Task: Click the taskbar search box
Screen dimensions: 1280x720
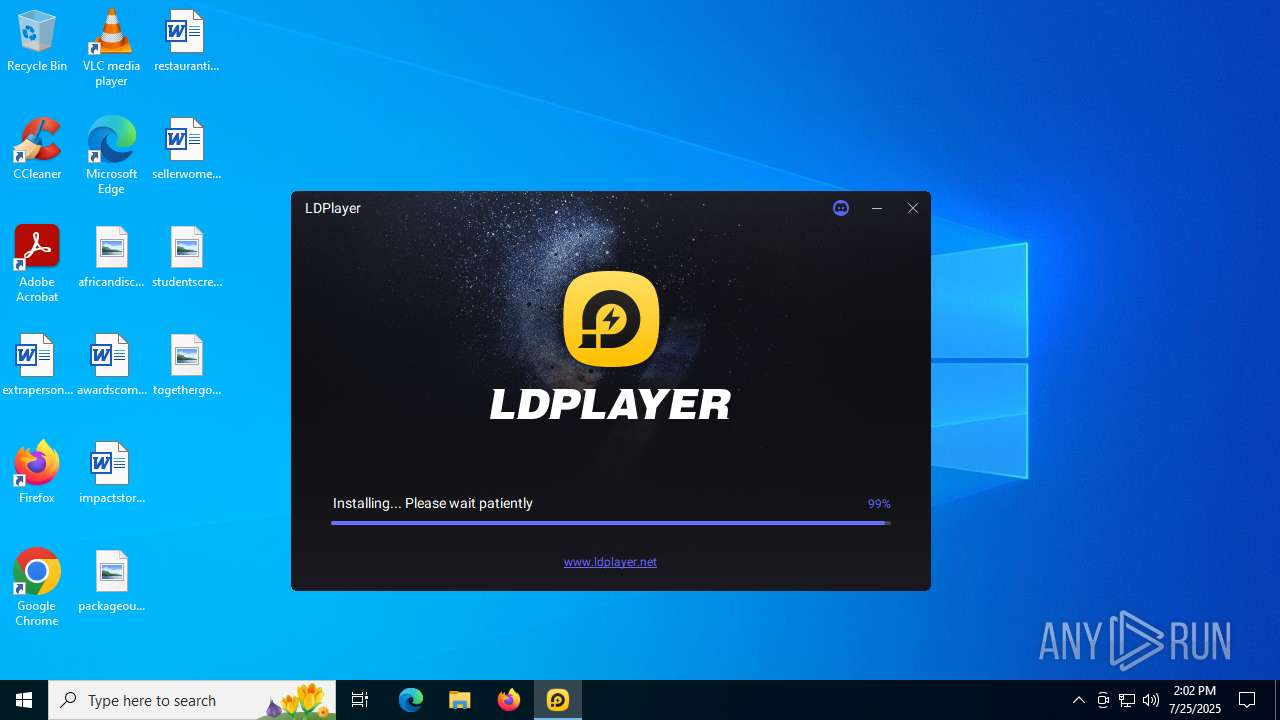Action: [x=192, y=700]
